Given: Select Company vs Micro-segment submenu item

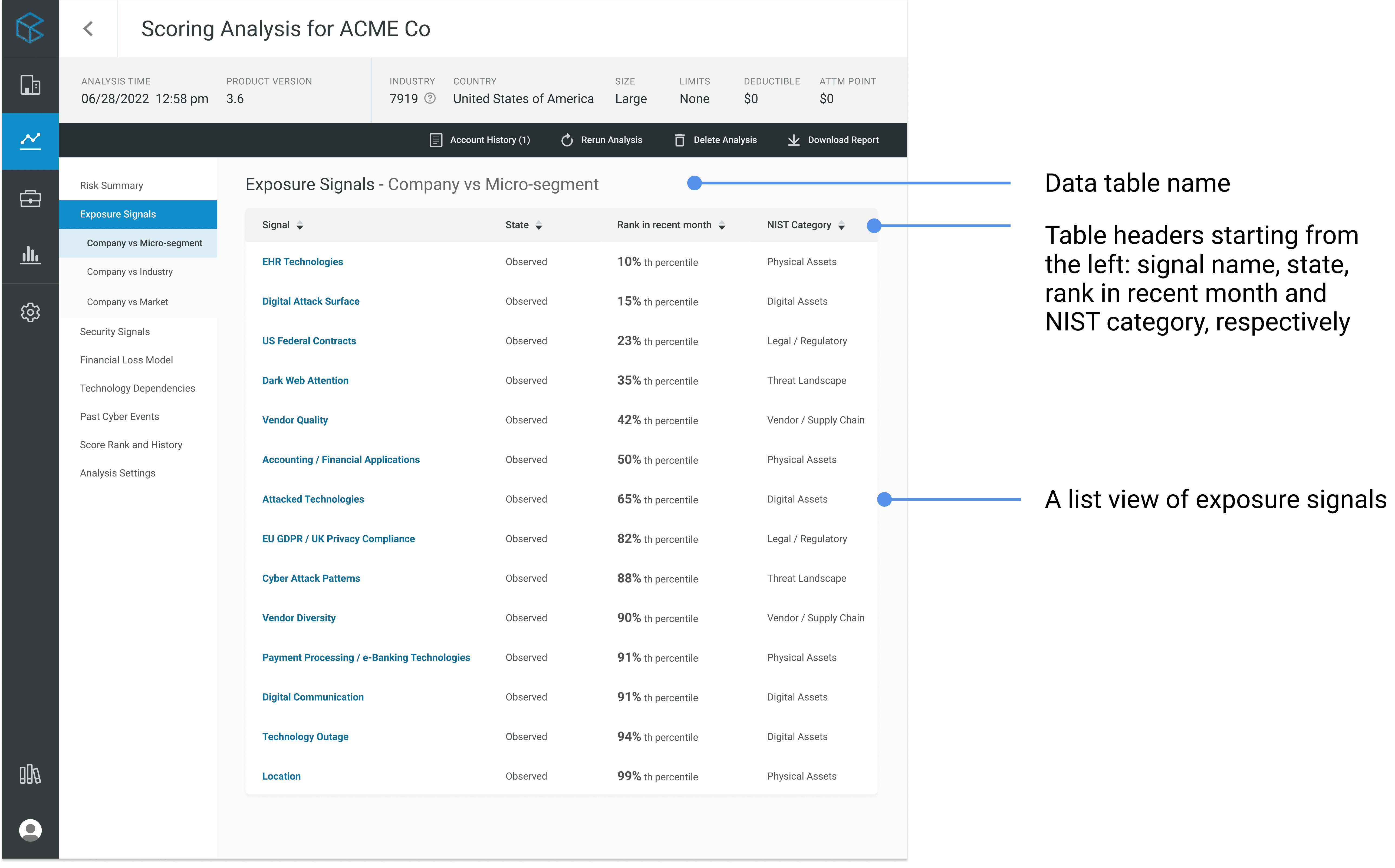Looking at the screenshot, I should click(x=138, y=243).
